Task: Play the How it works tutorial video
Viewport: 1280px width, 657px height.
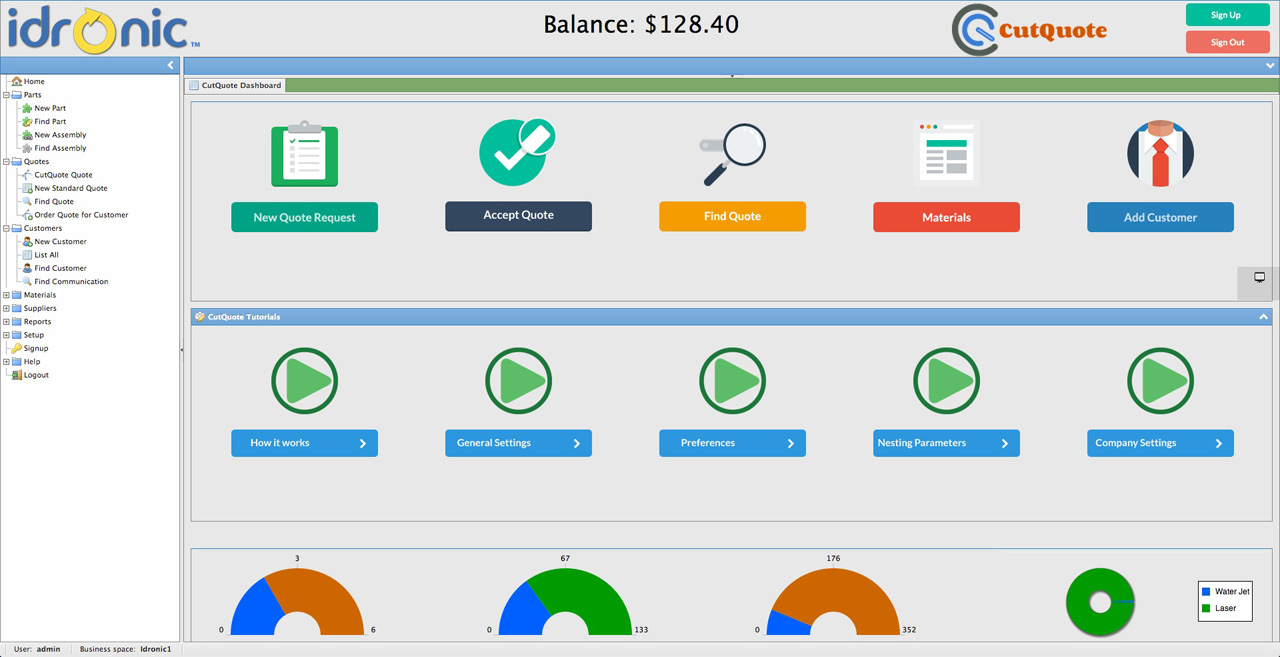Action: point(304,381)
